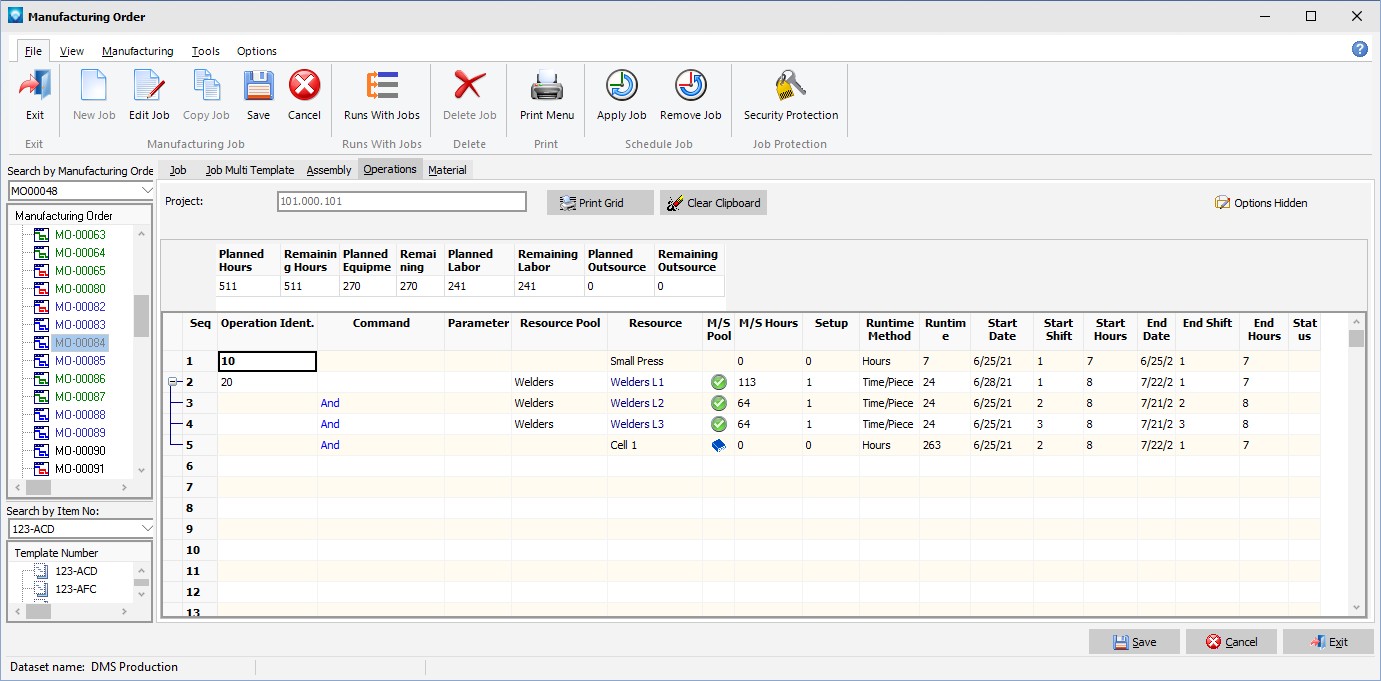Collapse the tree node at sequence 2
Image resolution: width=1381 pixels, height=681 pixels.
pyautogui.click(x=173, y=382)
